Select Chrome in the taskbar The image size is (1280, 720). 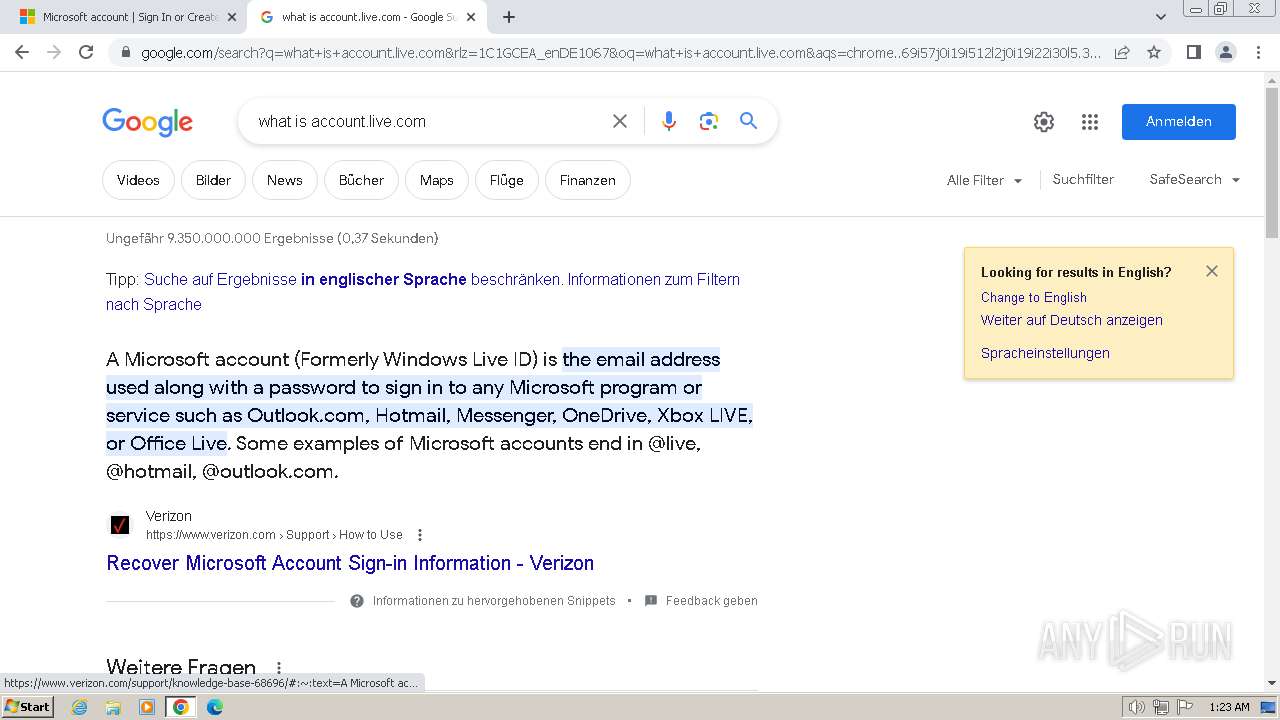(181, 707)
